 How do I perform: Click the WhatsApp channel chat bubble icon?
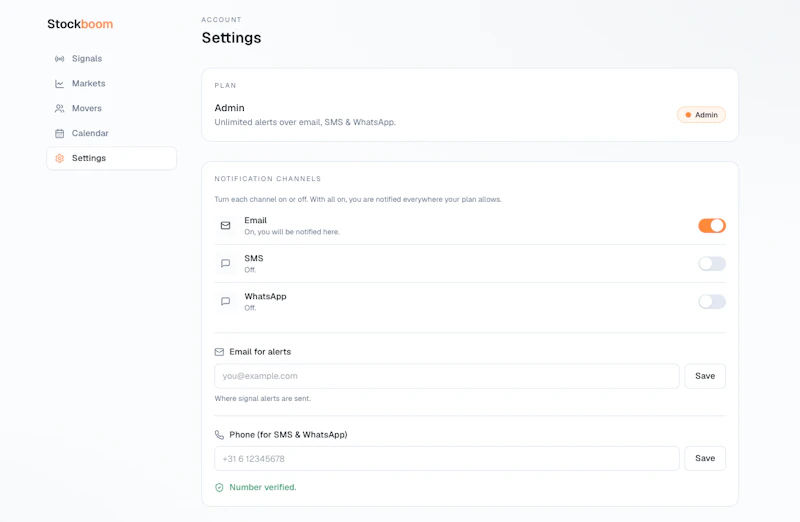(x=226, y=302)
